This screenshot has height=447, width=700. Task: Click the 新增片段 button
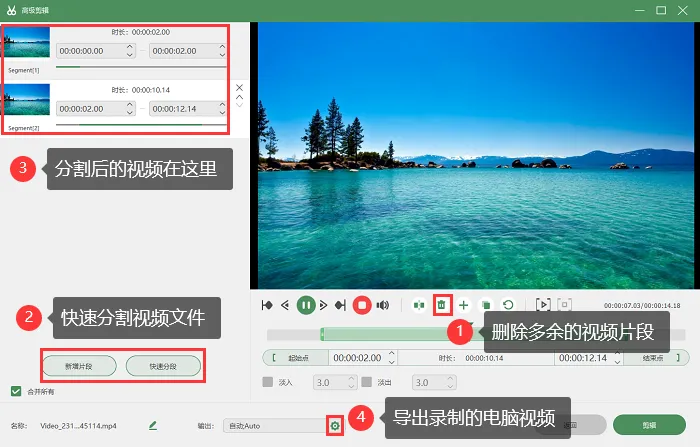[79, 366]
